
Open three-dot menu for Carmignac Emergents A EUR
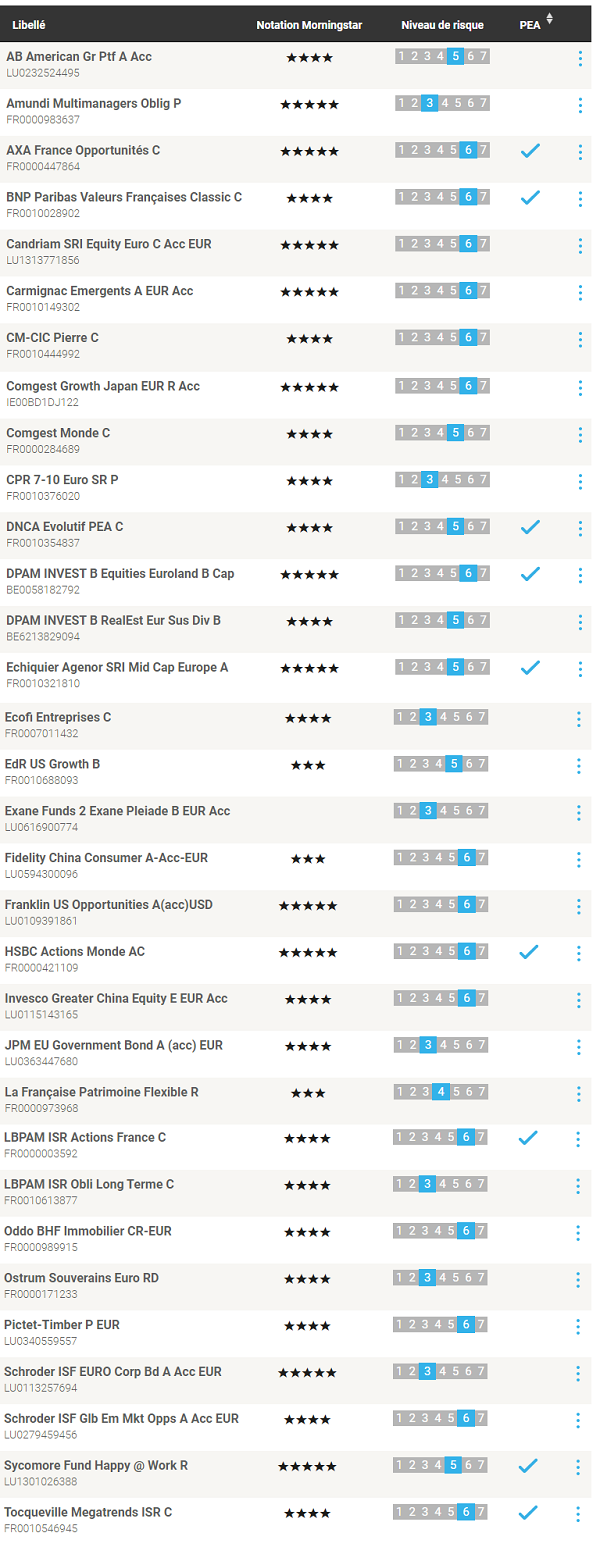(x=580, y=292)
